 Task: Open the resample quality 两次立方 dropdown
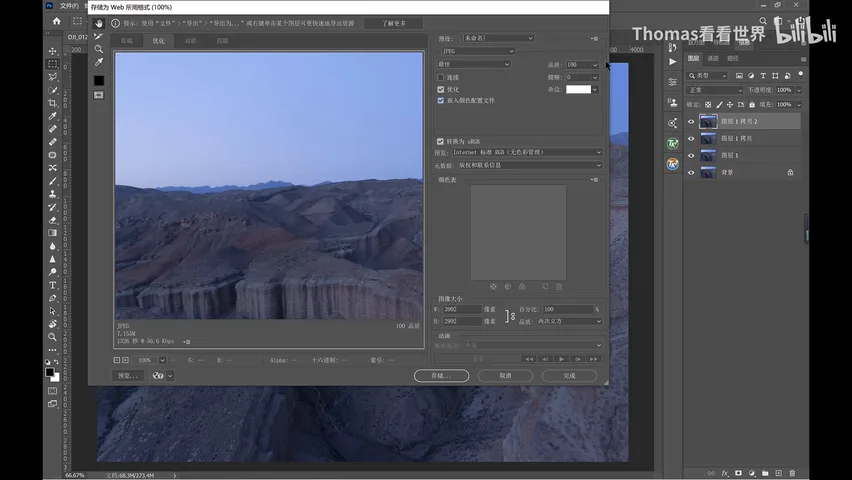(x=569, y=321)
